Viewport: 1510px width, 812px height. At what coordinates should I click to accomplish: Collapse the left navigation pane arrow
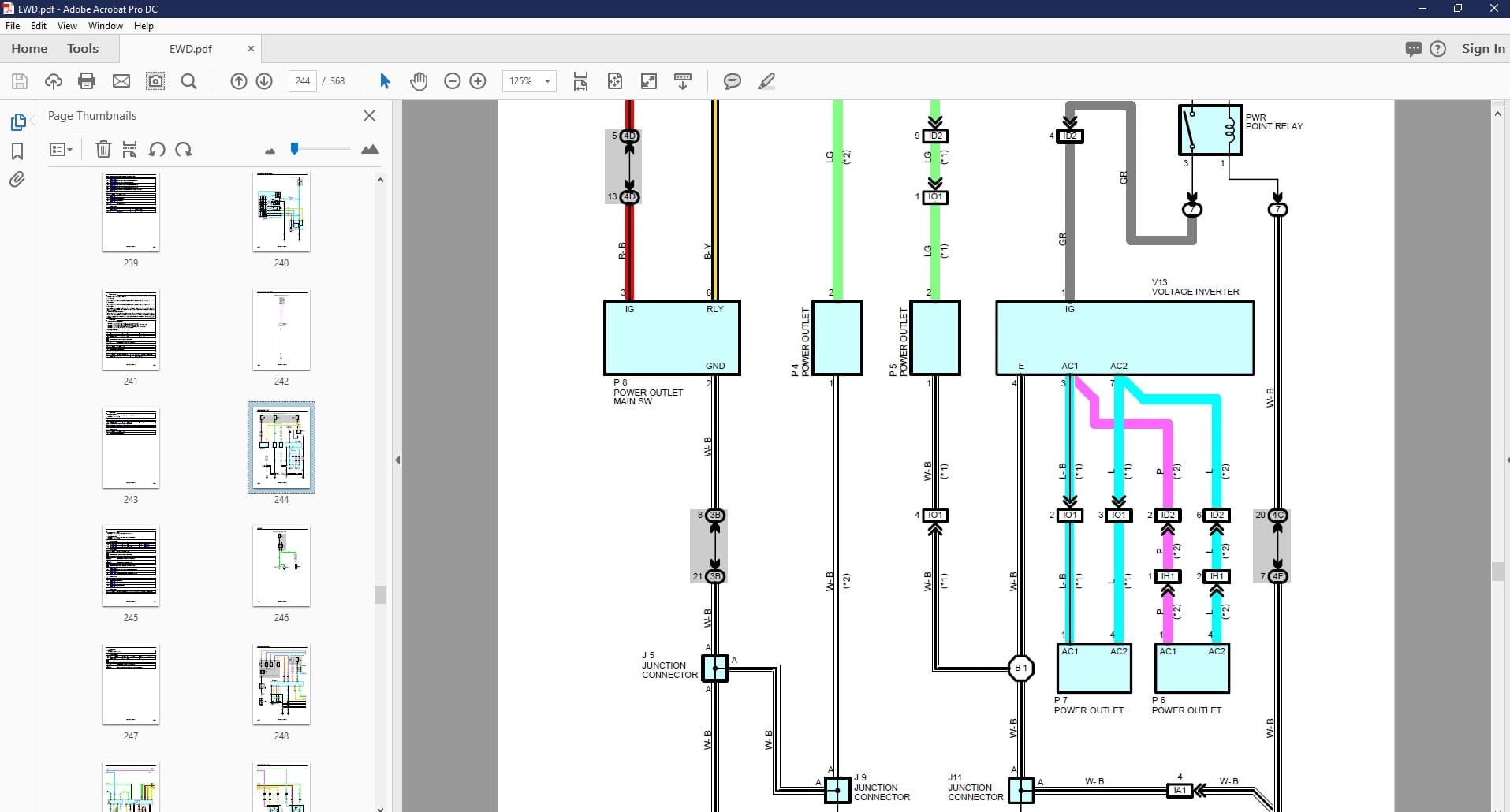click(x=397, y=460)
